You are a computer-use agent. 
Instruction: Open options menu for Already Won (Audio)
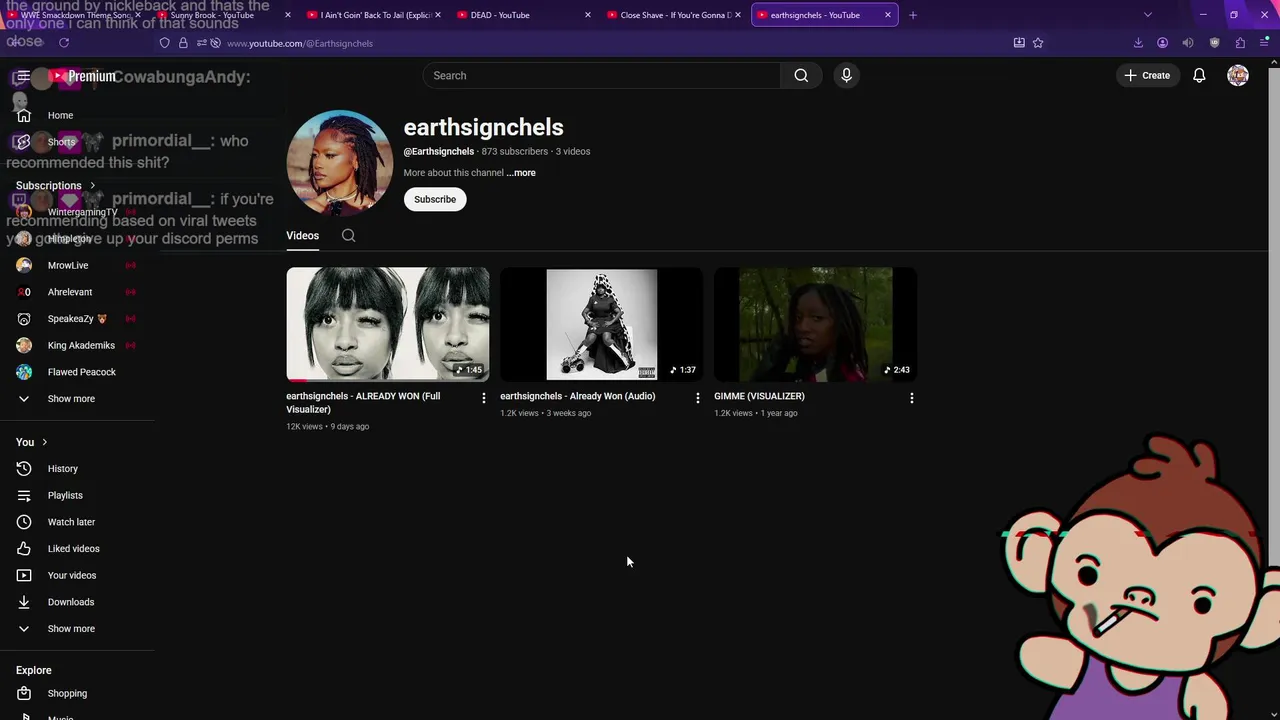[x=698, y=398]
